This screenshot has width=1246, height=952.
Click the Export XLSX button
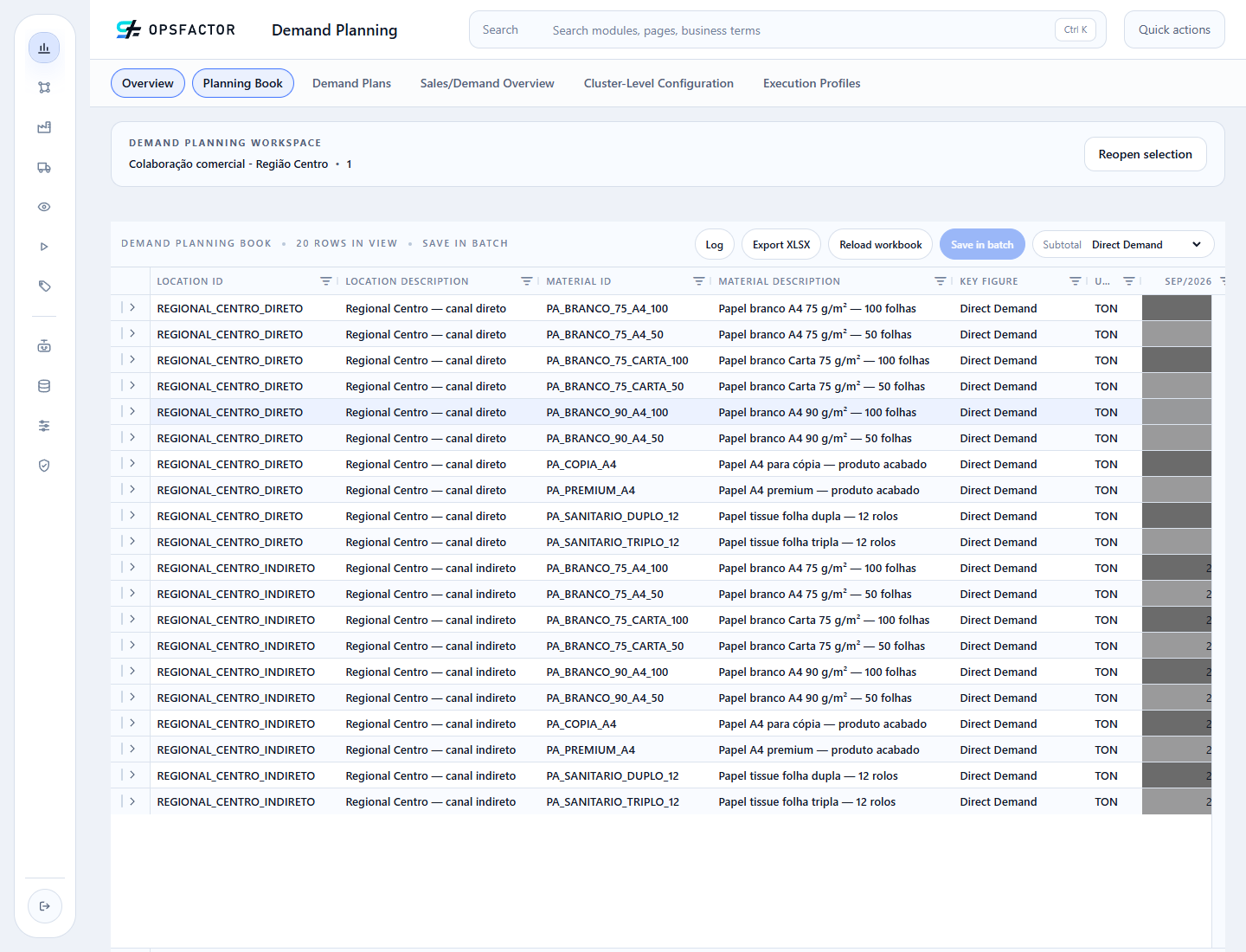point(781,245)
